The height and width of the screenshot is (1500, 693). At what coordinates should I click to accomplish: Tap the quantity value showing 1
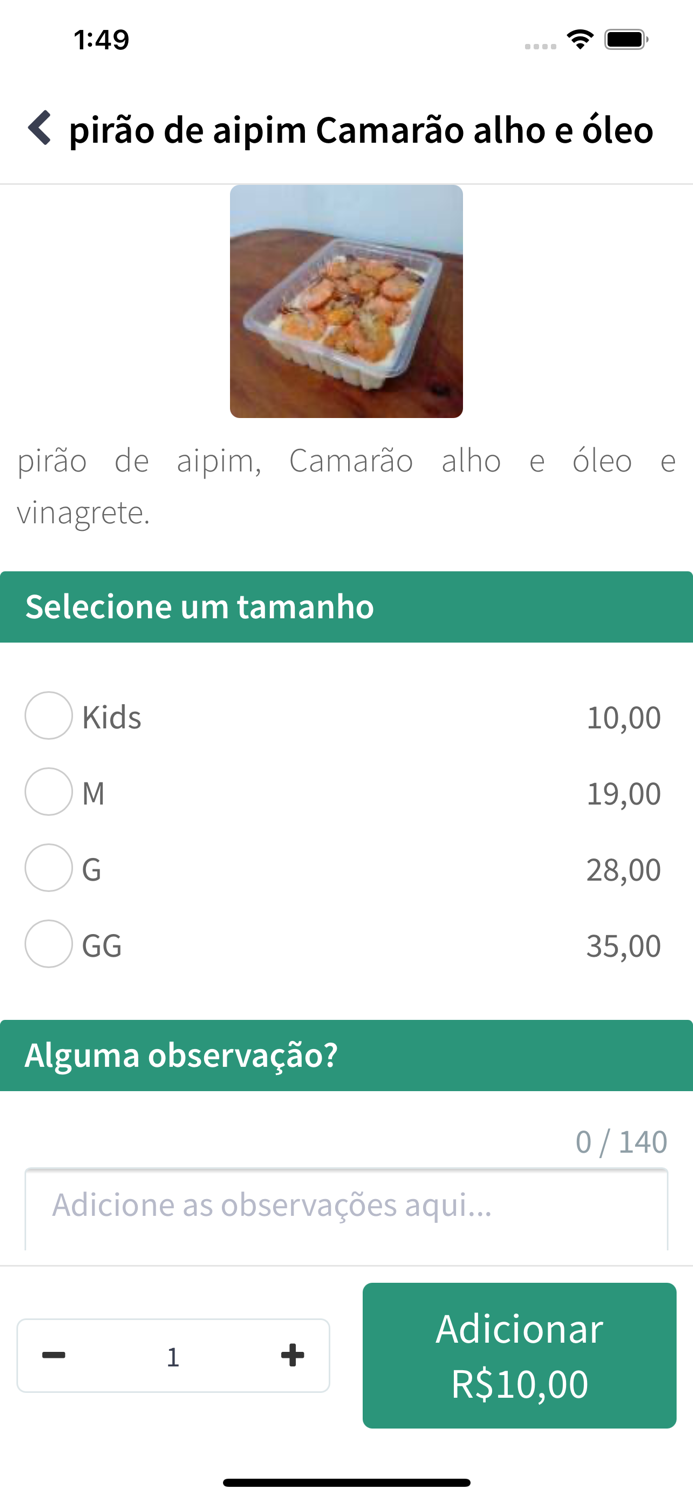pyautogui.click(x=172, y=1355)
